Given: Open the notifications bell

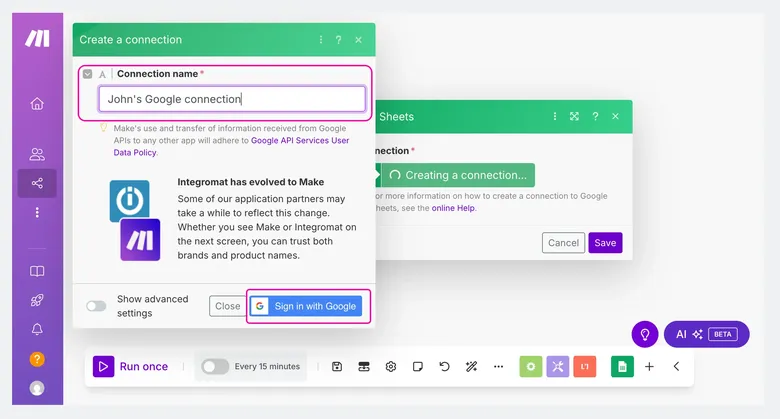Looking at the screenshot, I should pos(37,329).
